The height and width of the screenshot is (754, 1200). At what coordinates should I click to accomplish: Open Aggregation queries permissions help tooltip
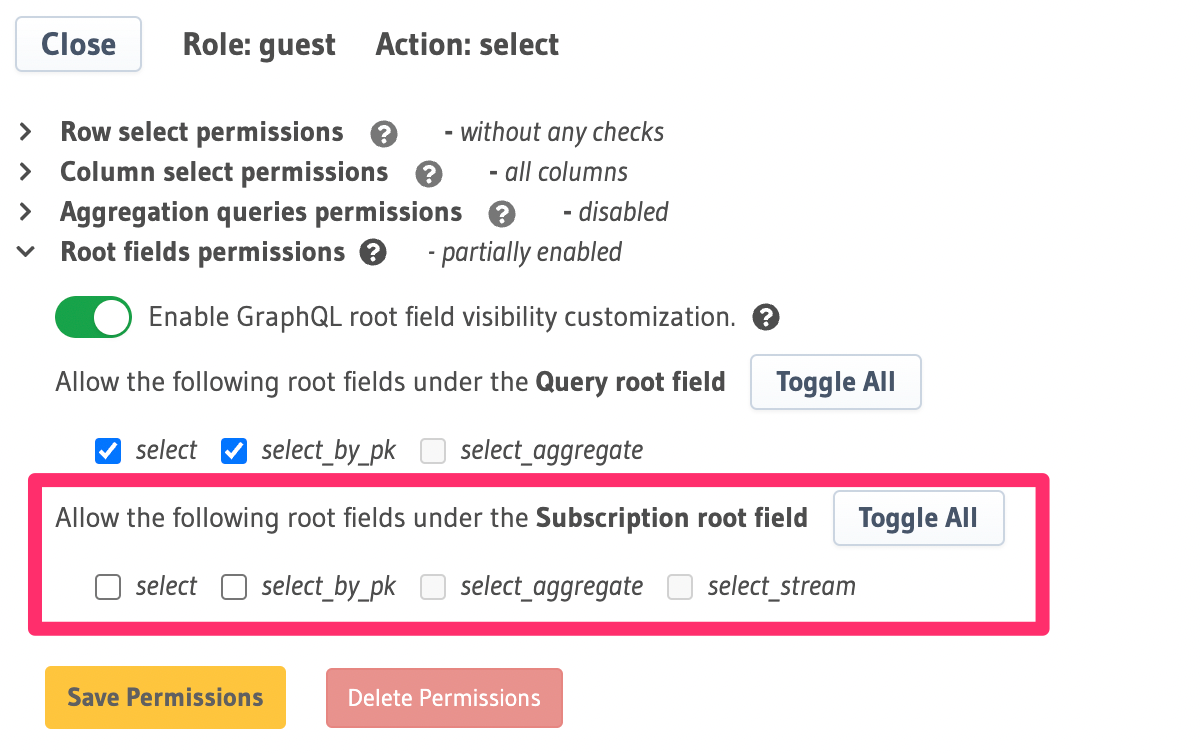502,213
